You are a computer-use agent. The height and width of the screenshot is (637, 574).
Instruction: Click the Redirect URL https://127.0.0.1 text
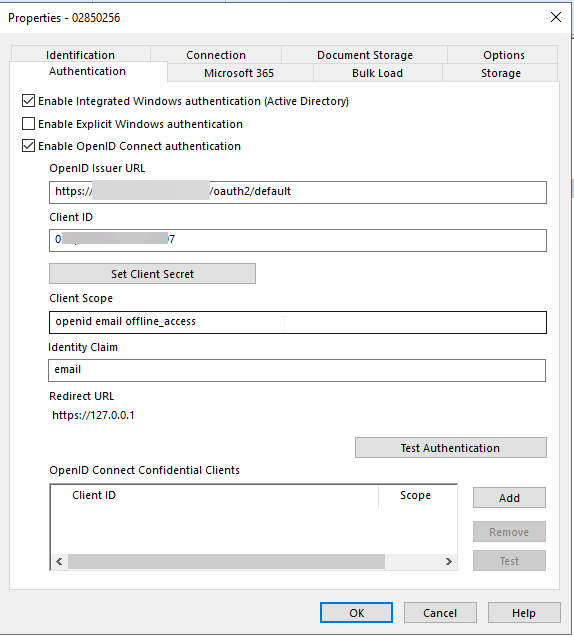point(93,415)
